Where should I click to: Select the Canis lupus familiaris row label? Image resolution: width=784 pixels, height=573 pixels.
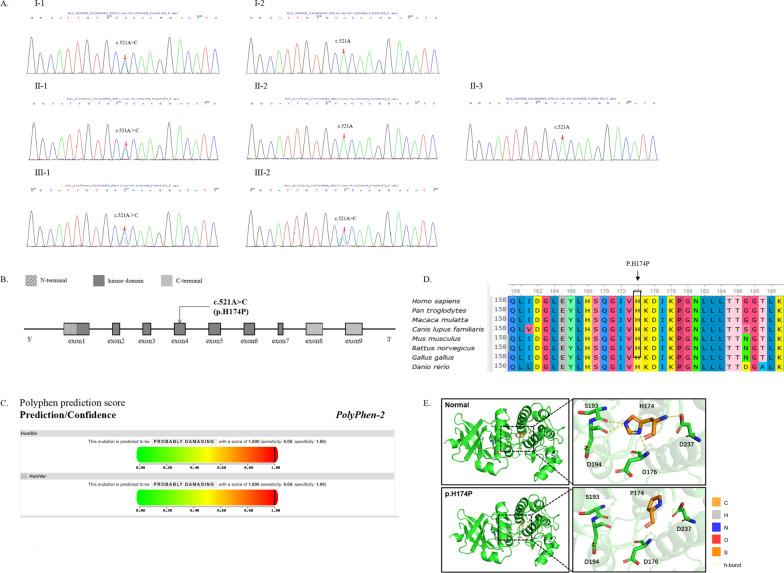pyautogui.click(x=448, y=329)
